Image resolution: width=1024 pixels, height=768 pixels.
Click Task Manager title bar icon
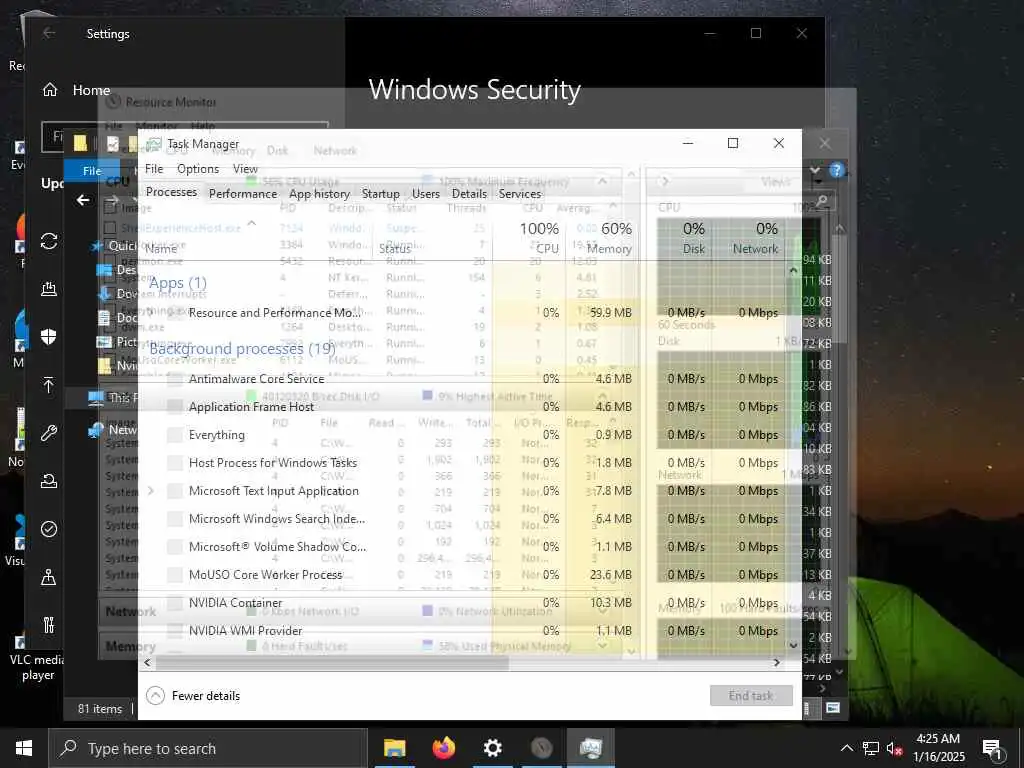[153, 144]
